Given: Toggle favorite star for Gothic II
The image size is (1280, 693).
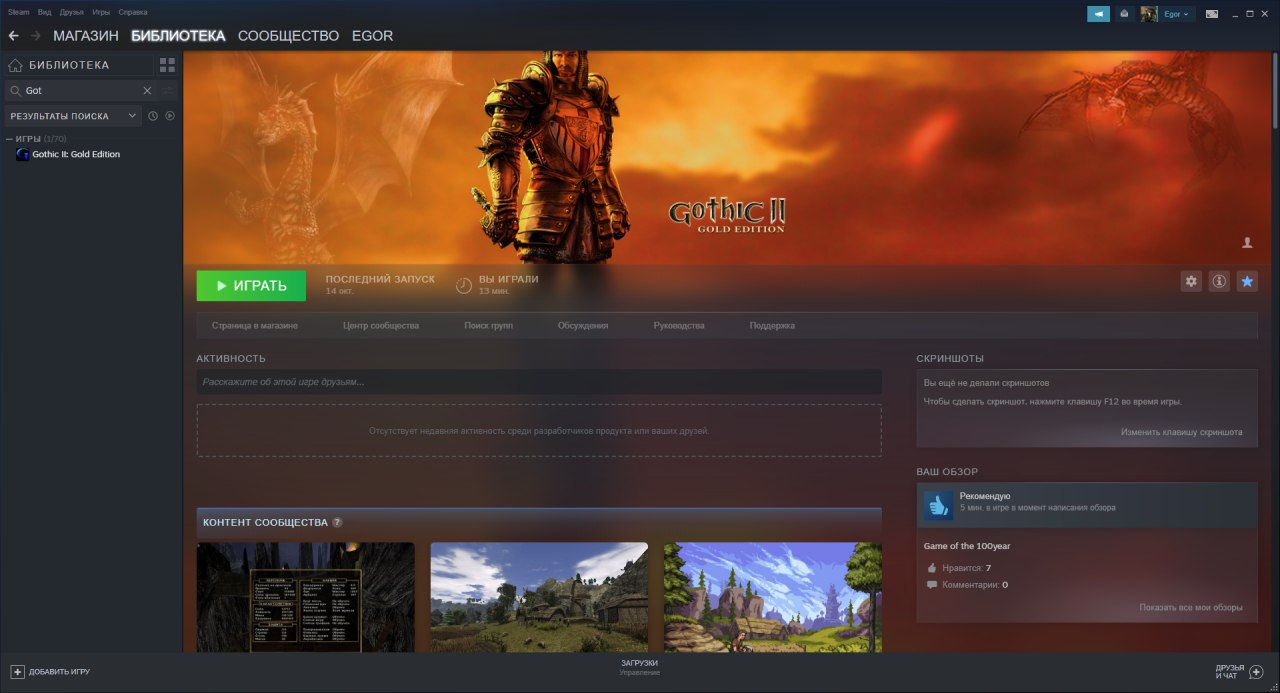Looking at the screenshot, I should (x=1247, y=282).
